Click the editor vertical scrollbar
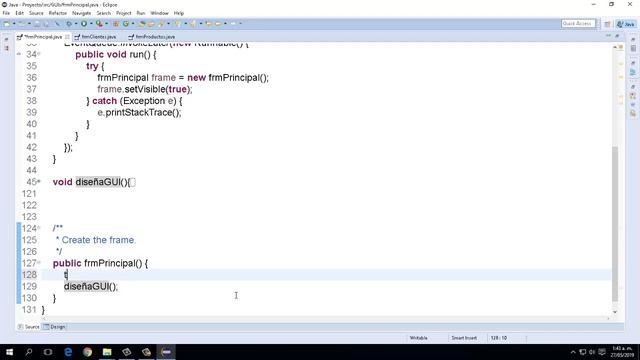Screen dimensions: 640x360 [x=615, y=224]
